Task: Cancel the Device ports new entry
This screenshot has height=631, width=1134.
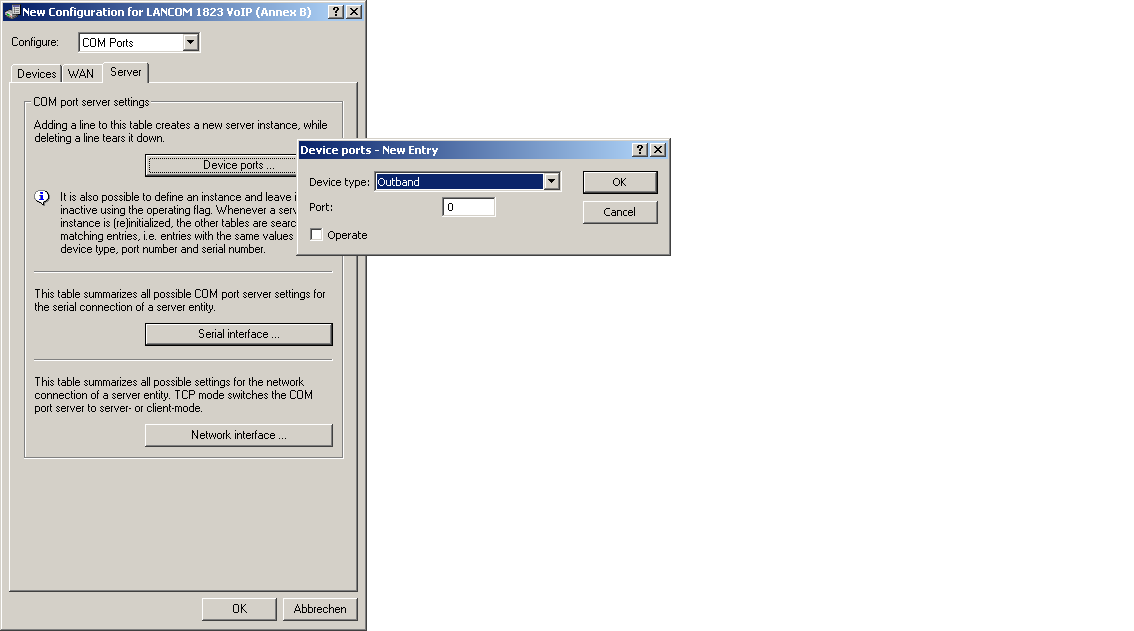Action: (619, 212)
